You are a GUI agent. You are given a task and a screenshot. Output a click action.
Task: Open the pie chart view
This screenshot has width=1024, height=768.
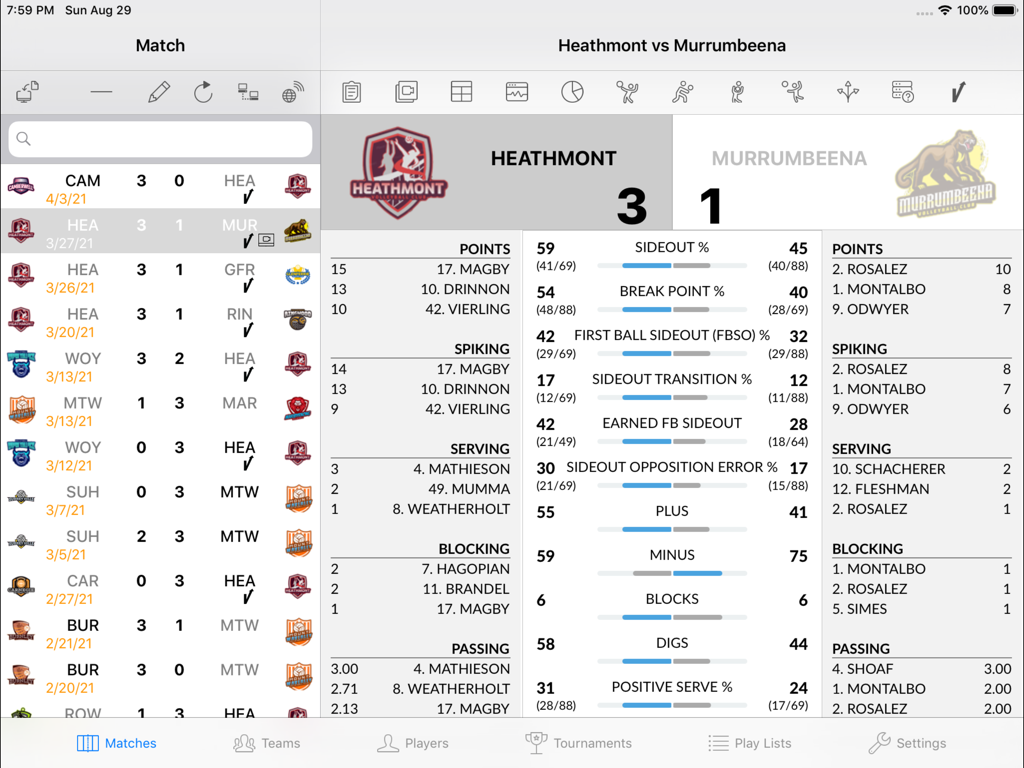point(571,91)
